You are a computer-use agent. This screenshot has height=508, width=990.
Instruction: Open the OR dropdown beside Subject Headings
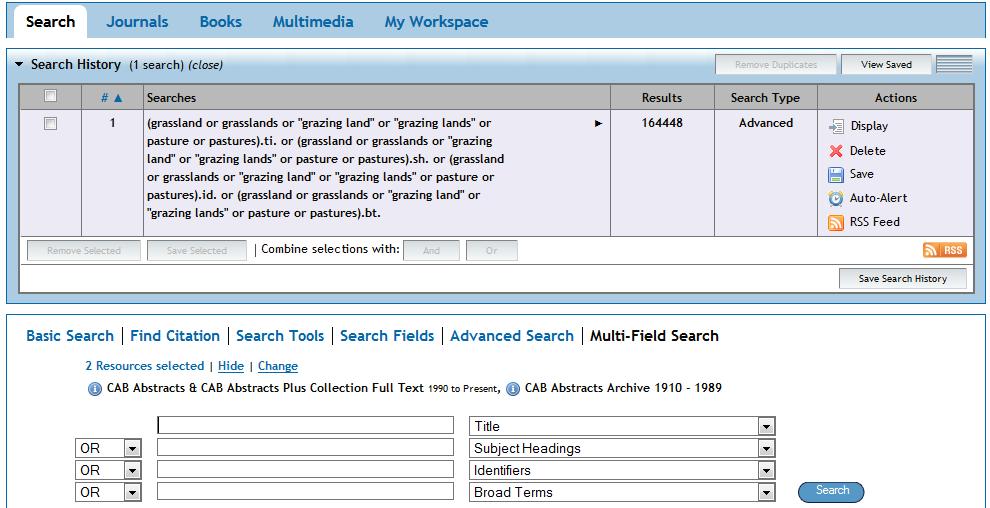click(133, 448)
